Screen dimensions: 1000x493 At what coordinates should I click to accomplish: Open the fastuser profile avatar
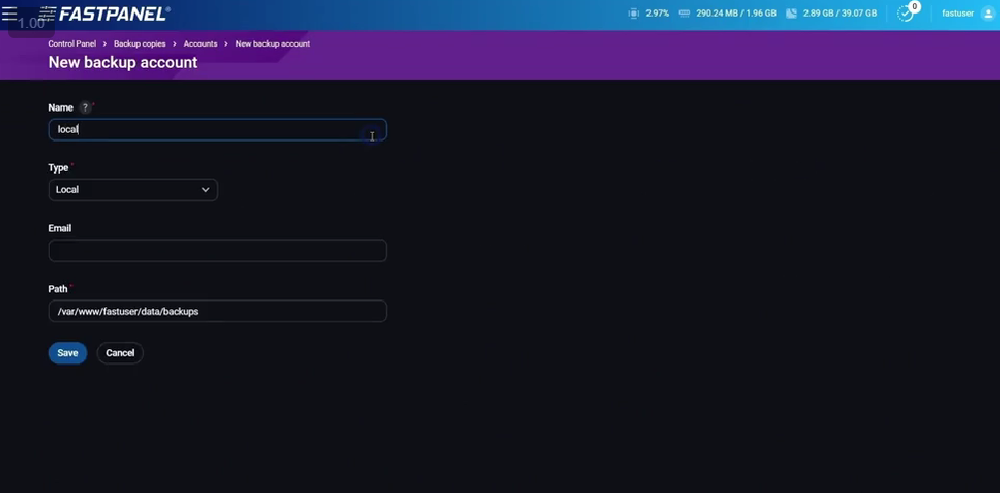click(987, 13)
